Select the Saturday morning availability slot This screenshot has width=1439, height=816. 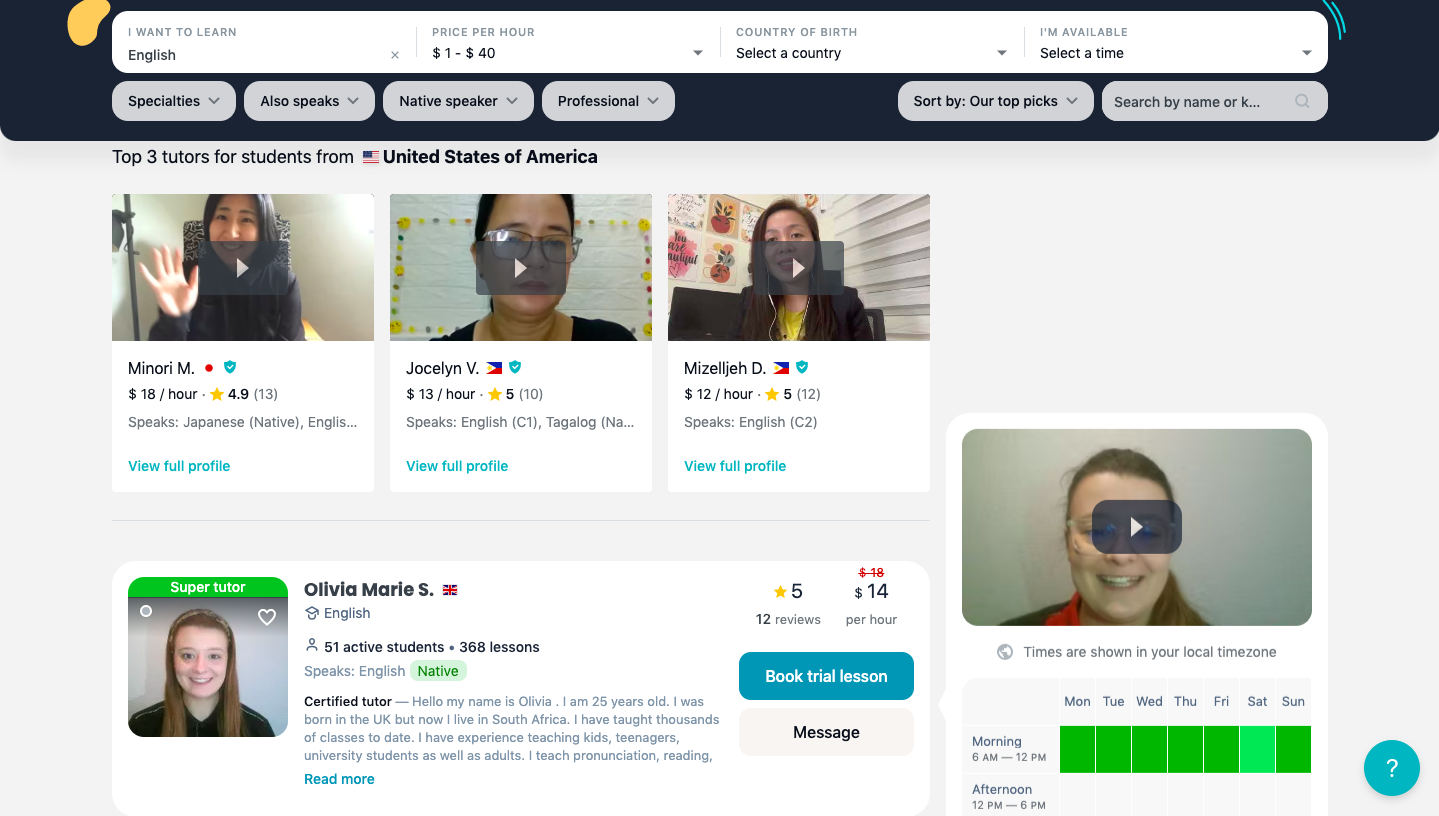click(x=1257, y=749)
